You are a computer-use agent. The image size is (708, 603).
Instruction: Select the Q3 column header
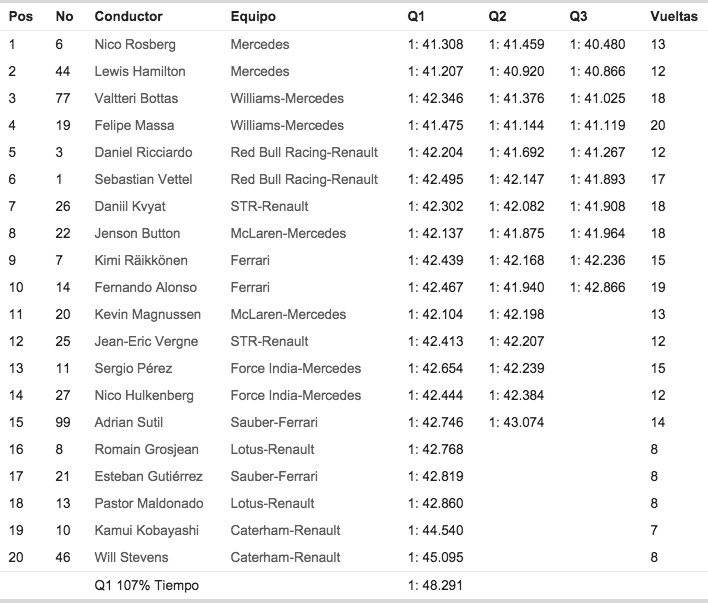[578, 17]
